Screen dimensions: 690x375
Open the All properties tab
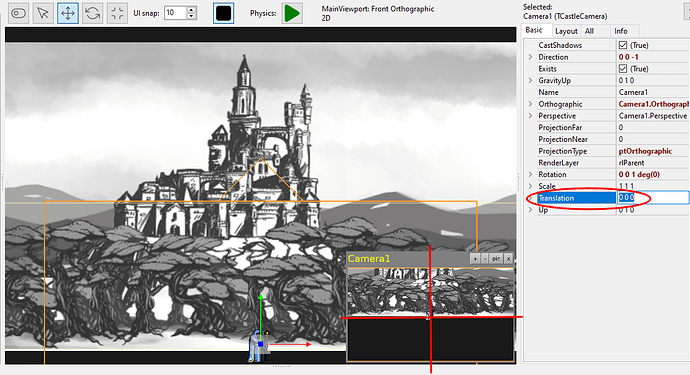(x=589, y=31)
